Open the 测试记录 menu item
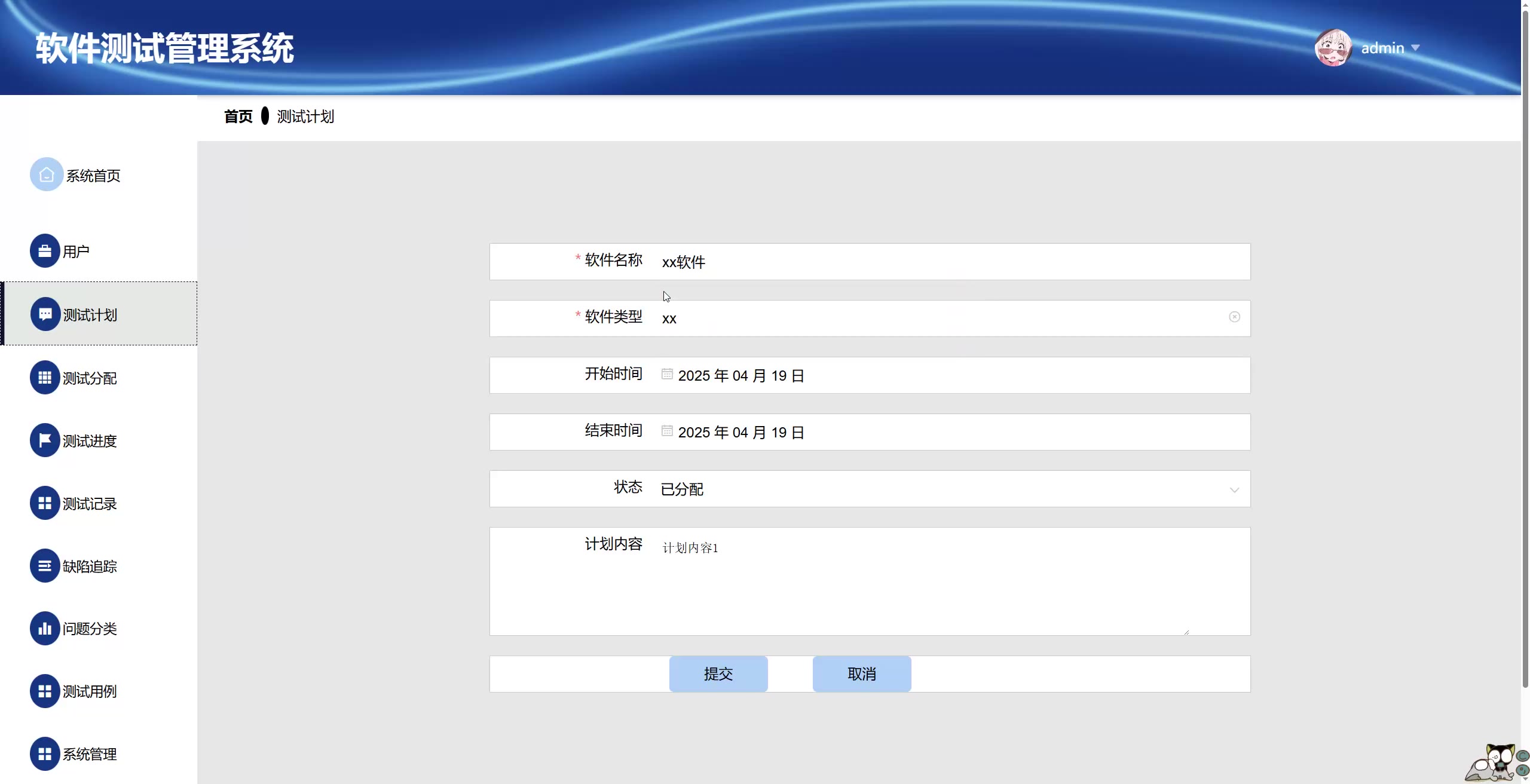1530x784 pixels. 90,504
